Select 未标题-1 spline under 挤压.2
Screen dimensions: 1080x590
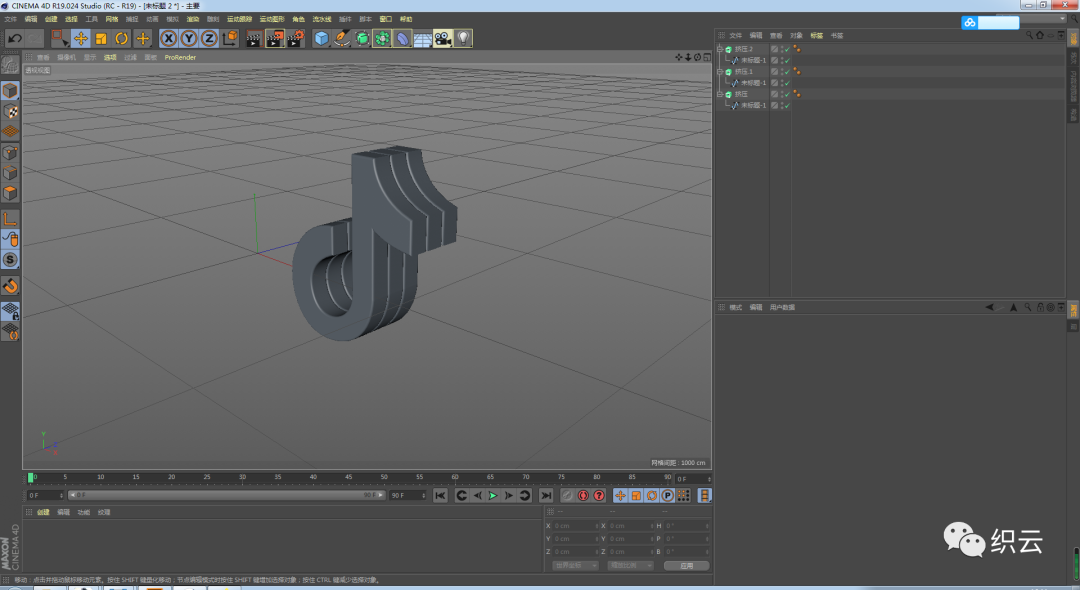click(753, 61)
